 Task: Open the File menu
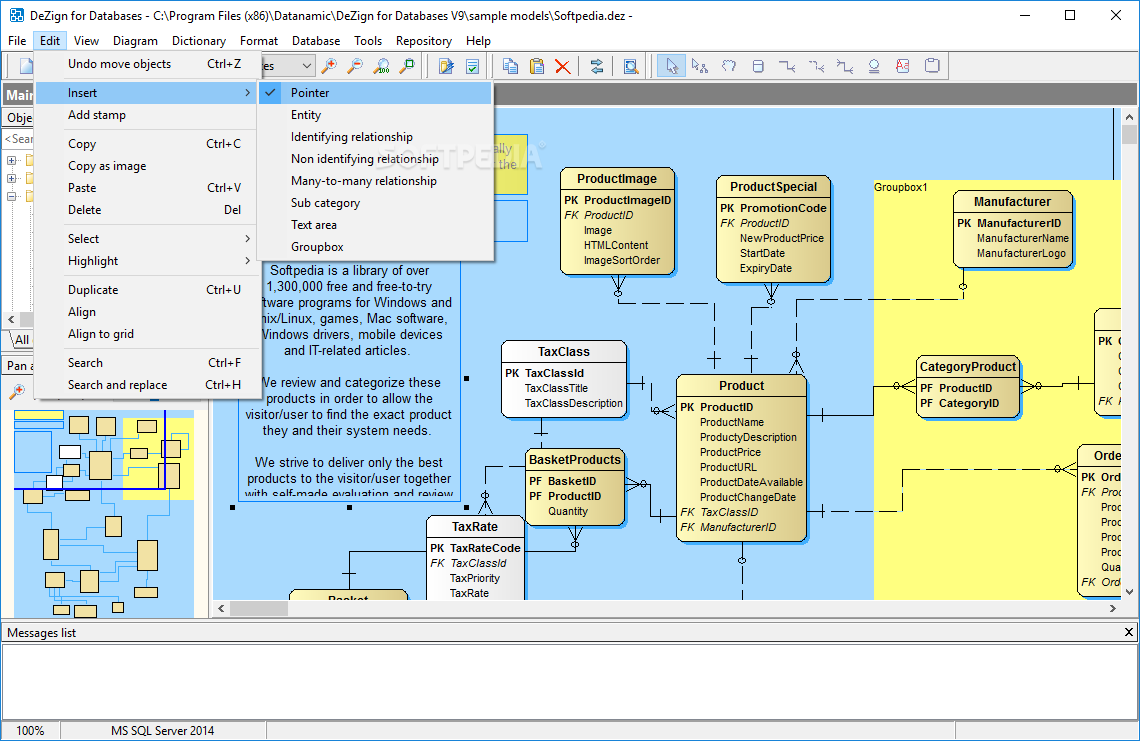coord(17,41)
